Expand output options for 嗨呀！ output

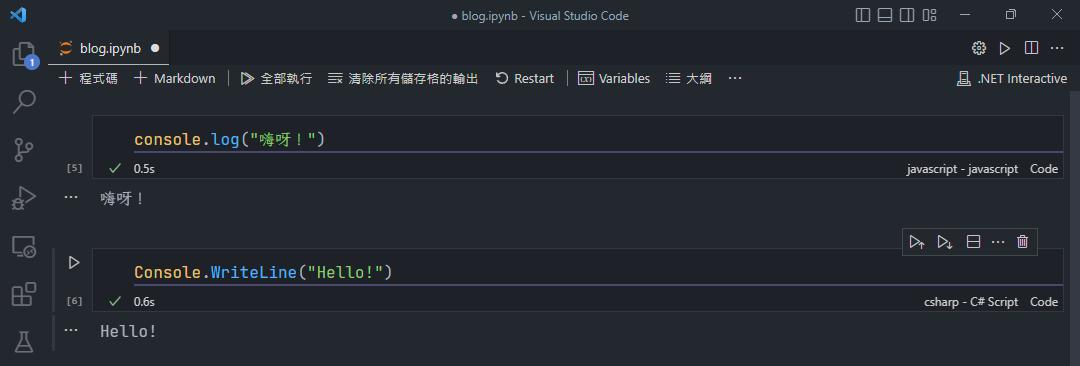[x=71, y=197]
